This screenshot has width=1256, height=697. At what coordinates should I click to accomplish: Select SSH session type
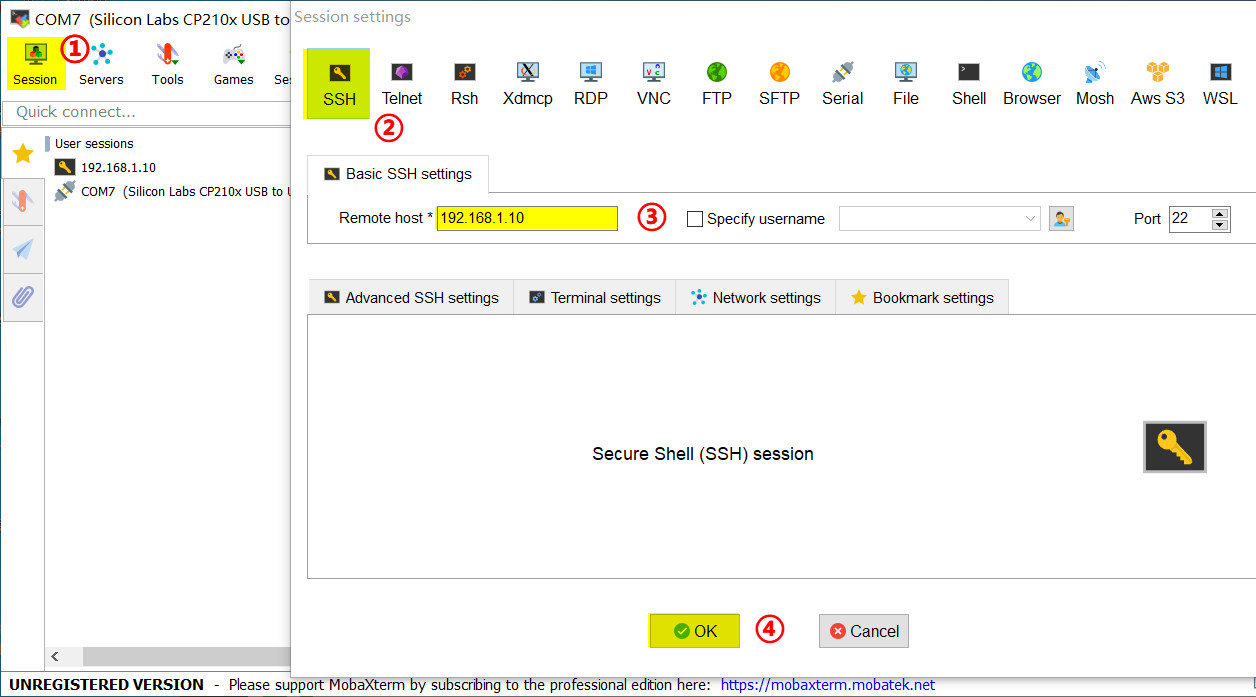[x=339, y=84]
